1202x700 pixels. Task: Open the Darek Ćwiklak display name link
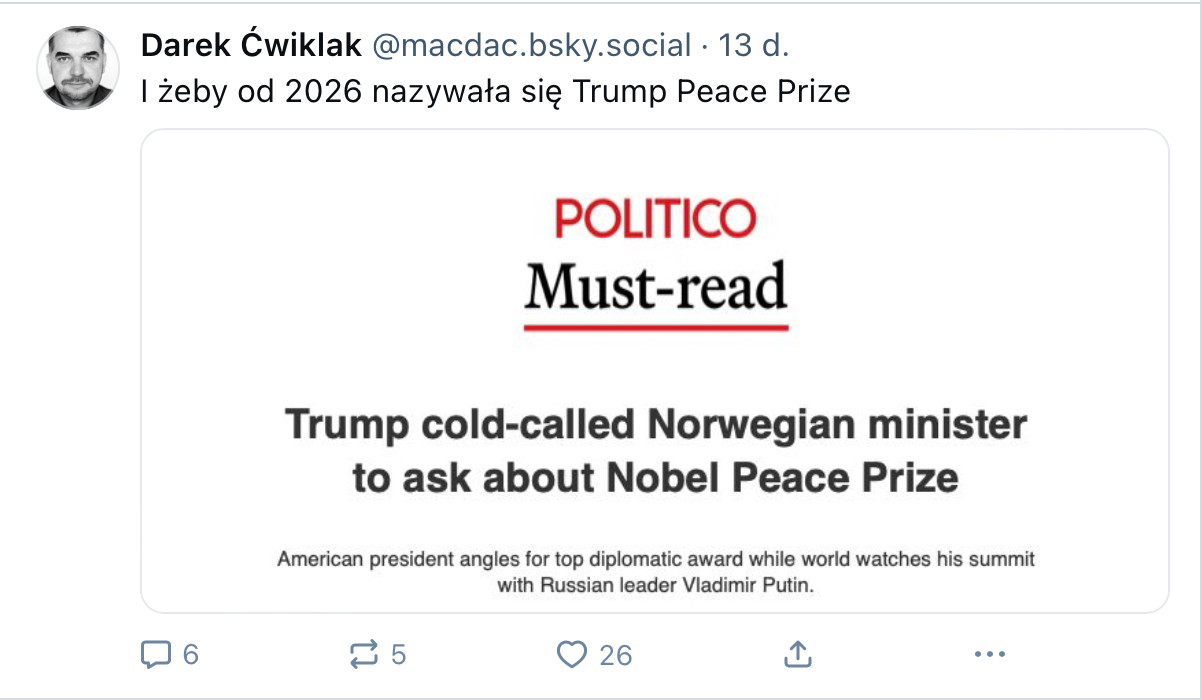pos(252,45)
